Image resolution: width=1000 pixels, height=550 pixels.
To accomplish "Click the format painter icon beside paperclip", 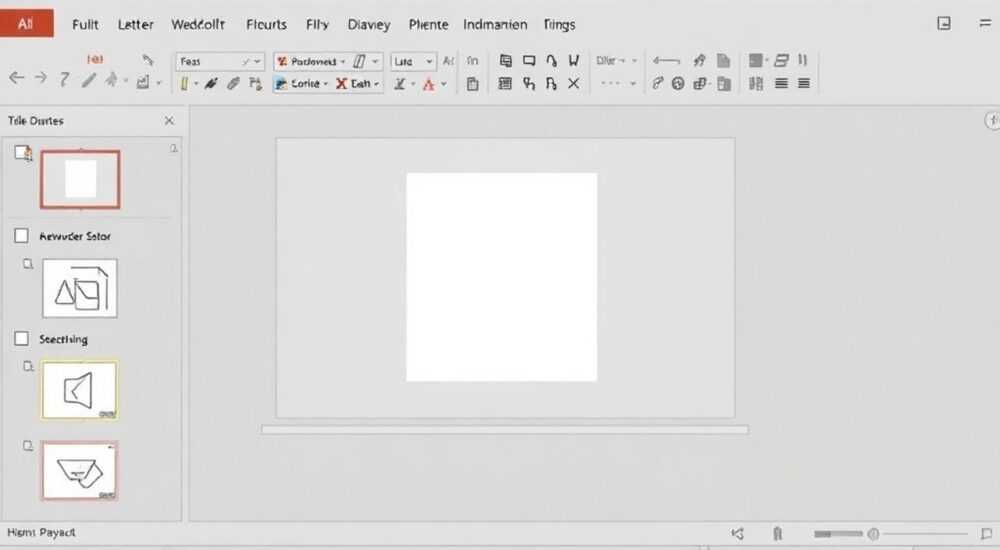I will coord(256,84).
